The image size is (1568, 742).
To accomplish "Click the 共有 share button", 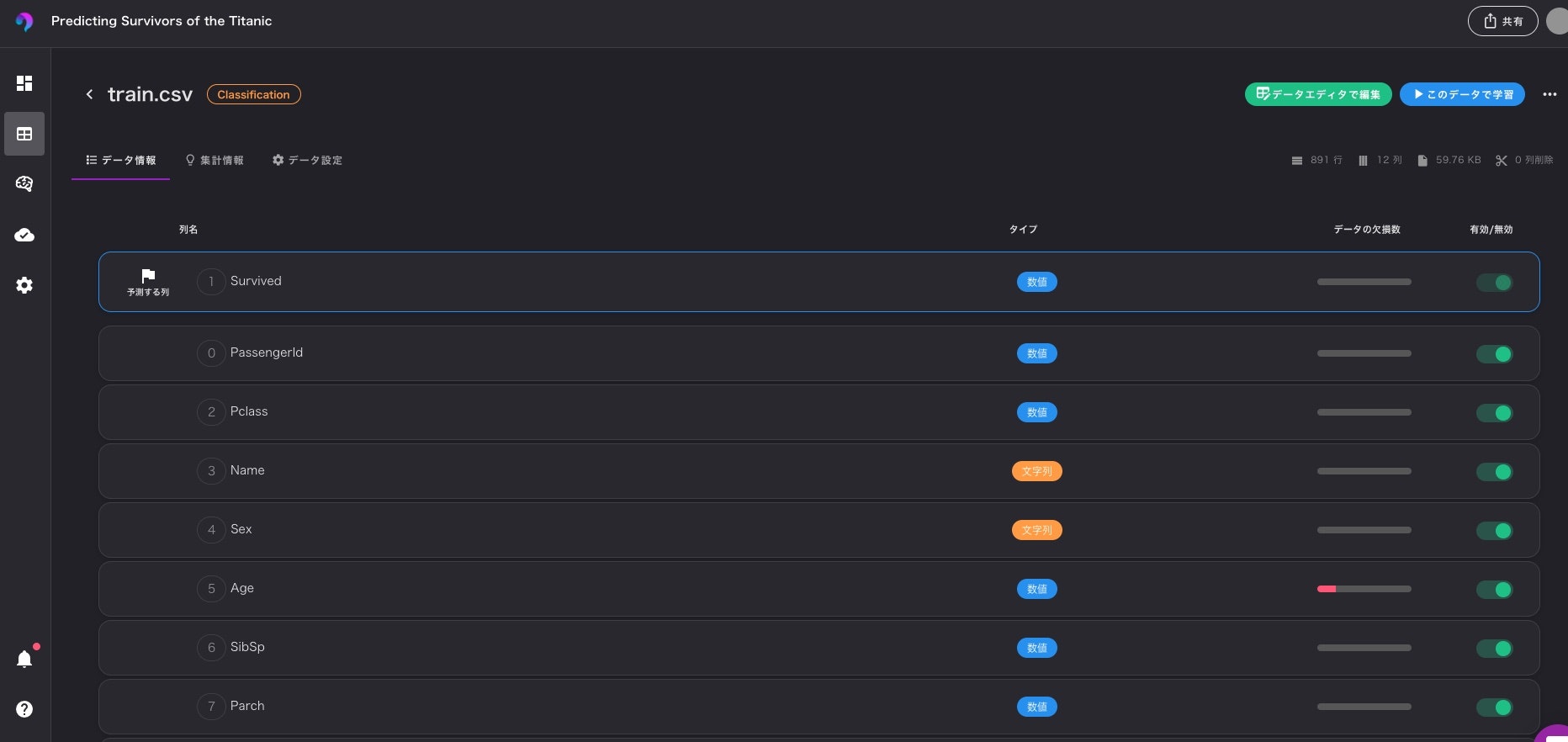I will tap(1502, 21).
